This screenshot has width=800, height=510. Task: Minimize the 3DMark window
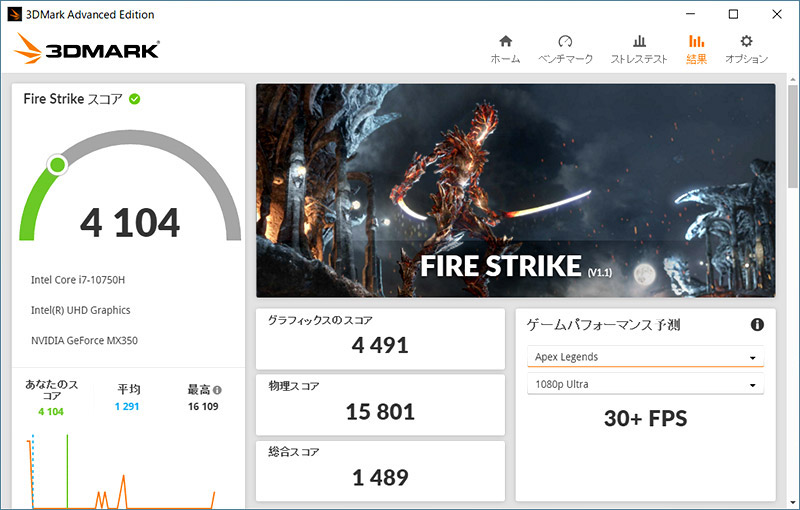coord(690,14)
